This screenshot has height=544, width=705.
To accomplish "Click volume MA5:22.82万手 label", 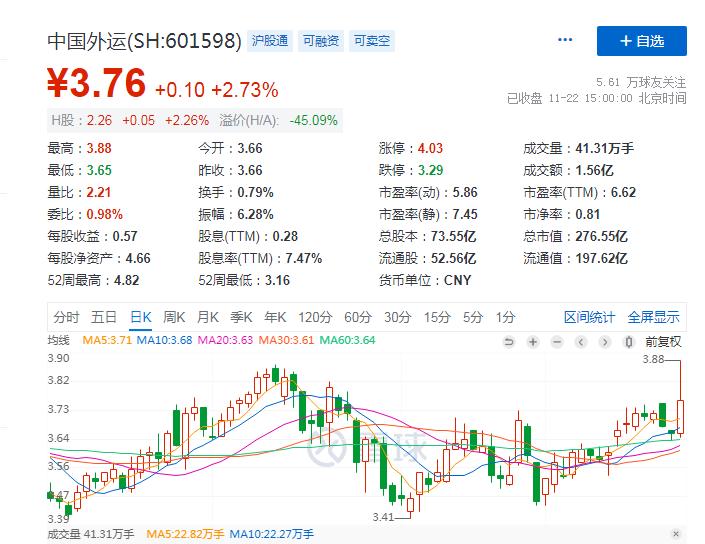I will (185, 534).
